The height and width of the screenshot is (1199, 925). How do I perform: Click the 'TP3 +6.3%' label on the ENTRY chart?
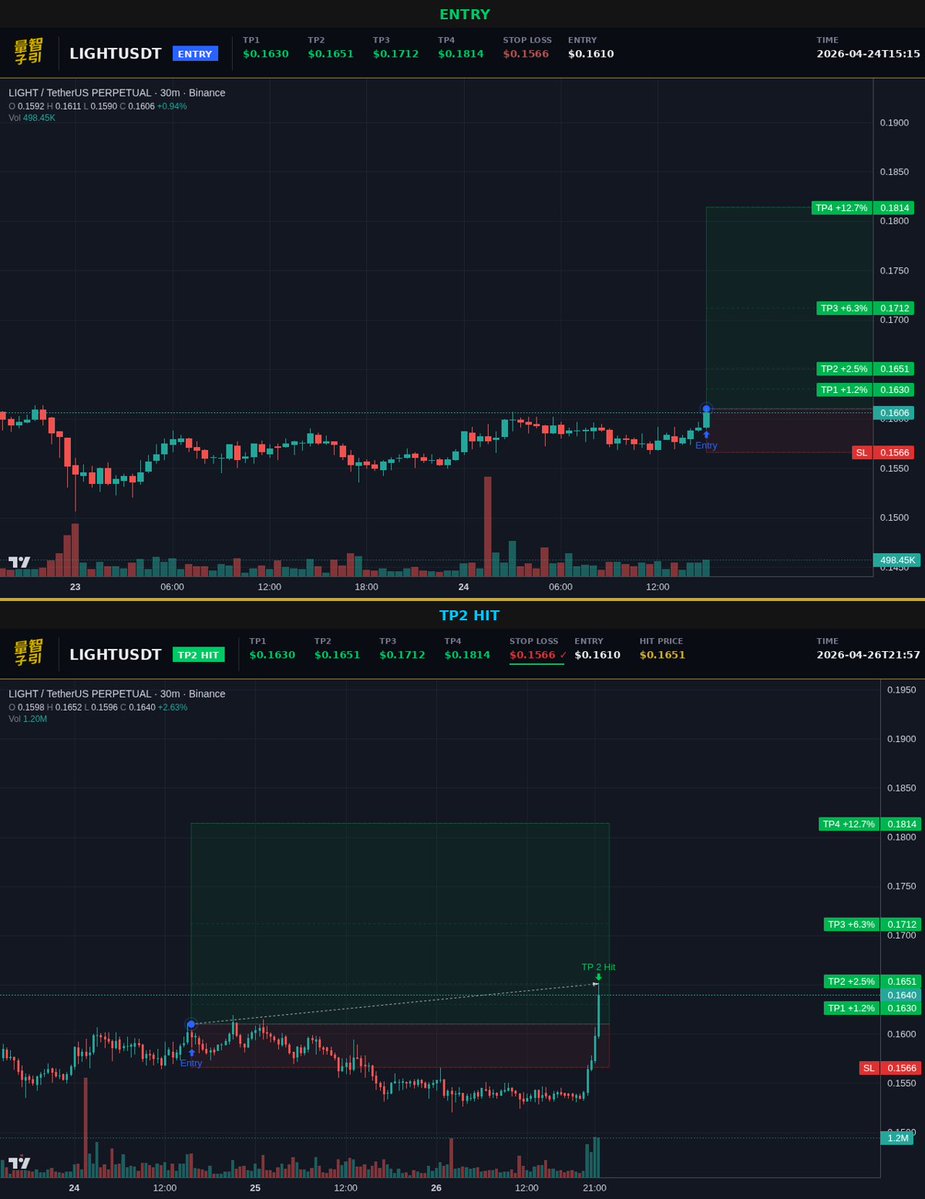coord(844,308)
